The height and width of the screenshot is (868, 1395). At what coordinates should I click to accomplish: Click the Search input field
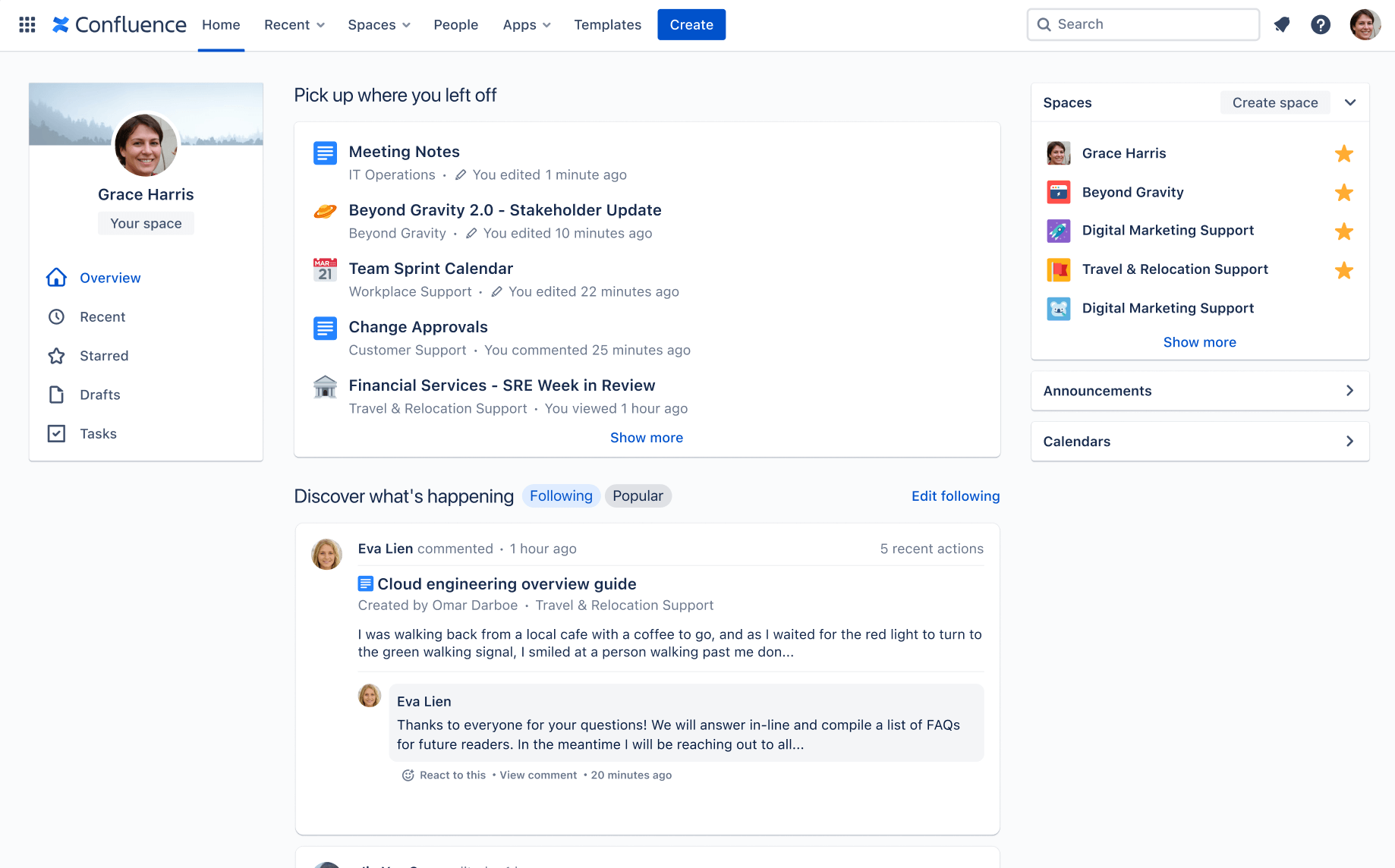(x=1142, y=24)
